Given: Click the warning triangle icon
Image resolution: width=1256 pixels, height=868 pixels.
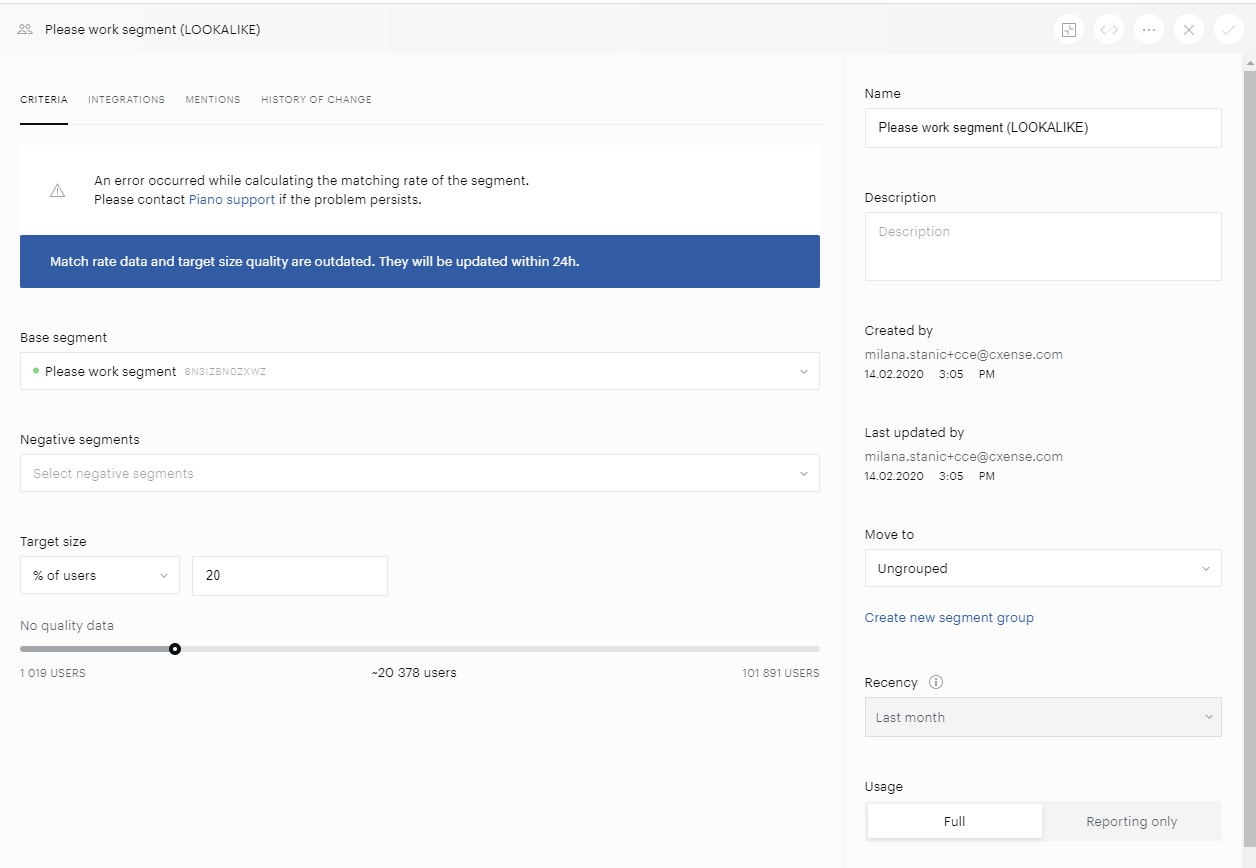Looking at the screenshot, I should coord(57,190).
